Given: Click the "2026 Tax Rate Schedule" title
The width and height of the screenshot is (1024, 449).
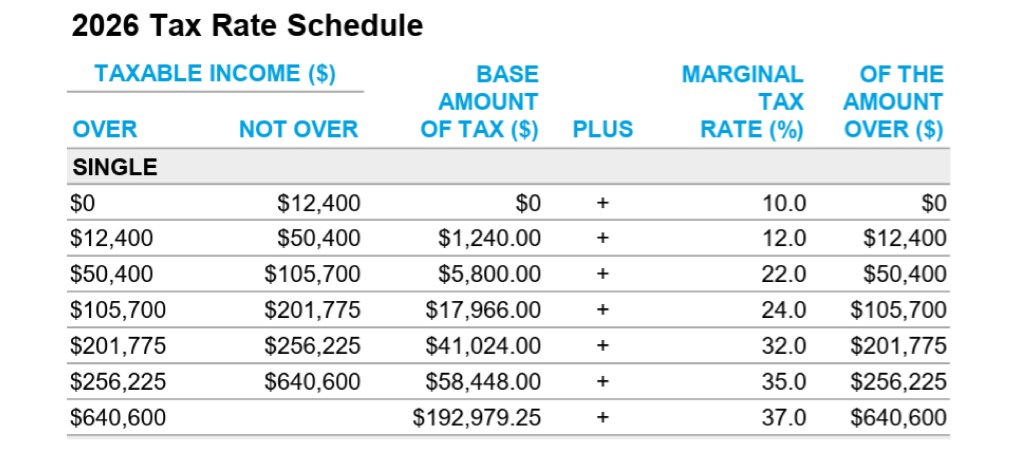Looking at the screenshot, I should click(247, 27).
